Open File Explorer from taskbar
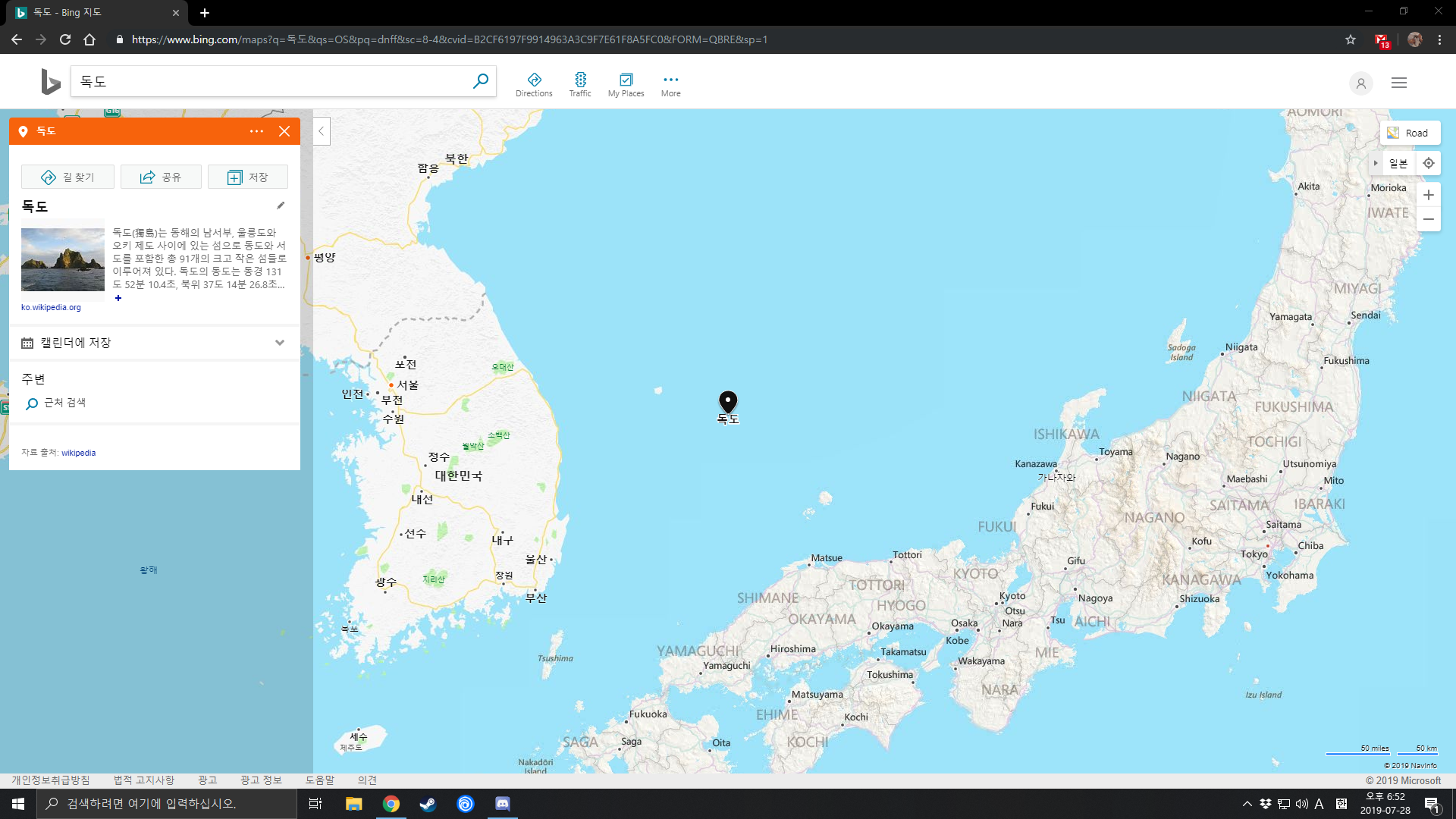The image size is (1456, 819). point(353,804)
